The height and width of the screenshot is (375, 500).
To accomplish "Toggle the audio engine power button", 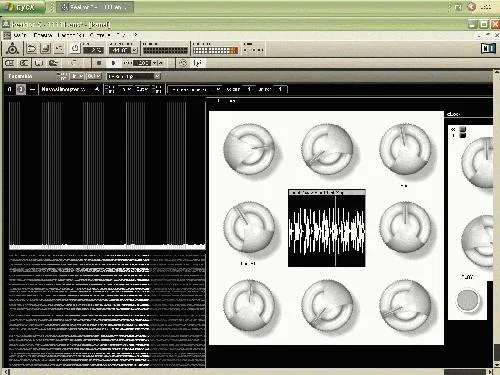I will tap(75, 49).
